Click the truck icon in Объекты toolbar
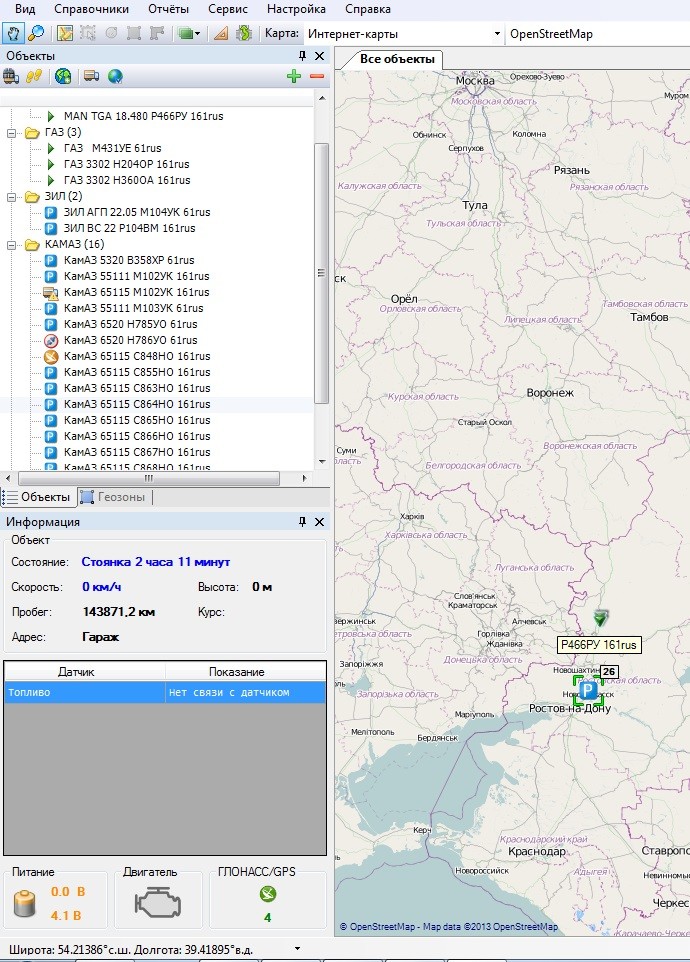Screen dimensions: 690x962 pos(91,76)
